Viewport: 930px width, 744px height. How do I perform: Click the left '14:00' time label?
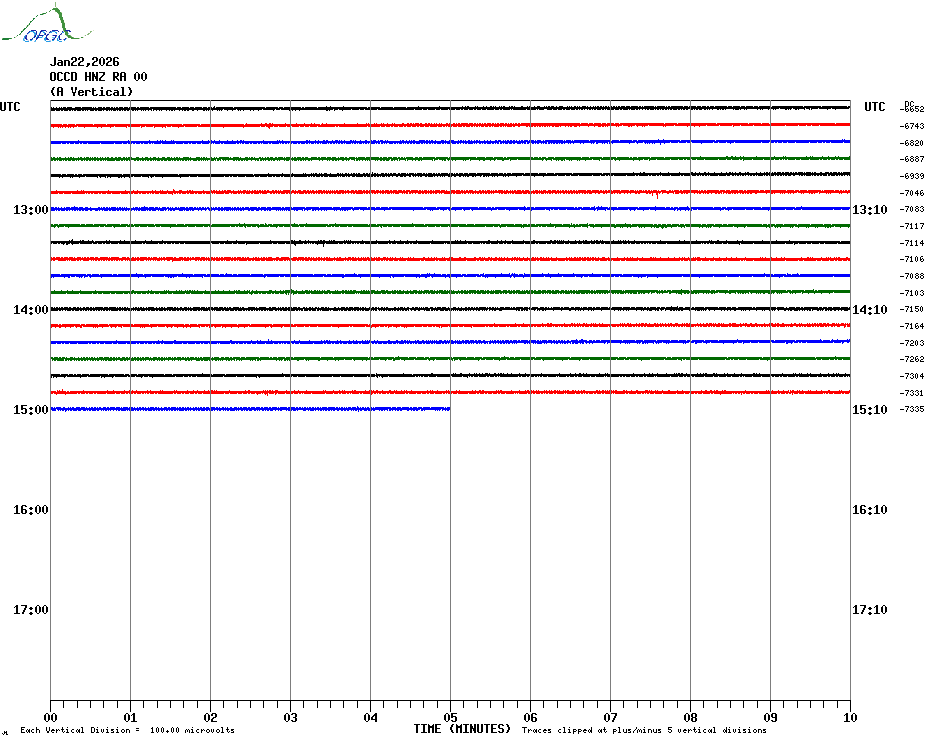[x=31, y=310]
